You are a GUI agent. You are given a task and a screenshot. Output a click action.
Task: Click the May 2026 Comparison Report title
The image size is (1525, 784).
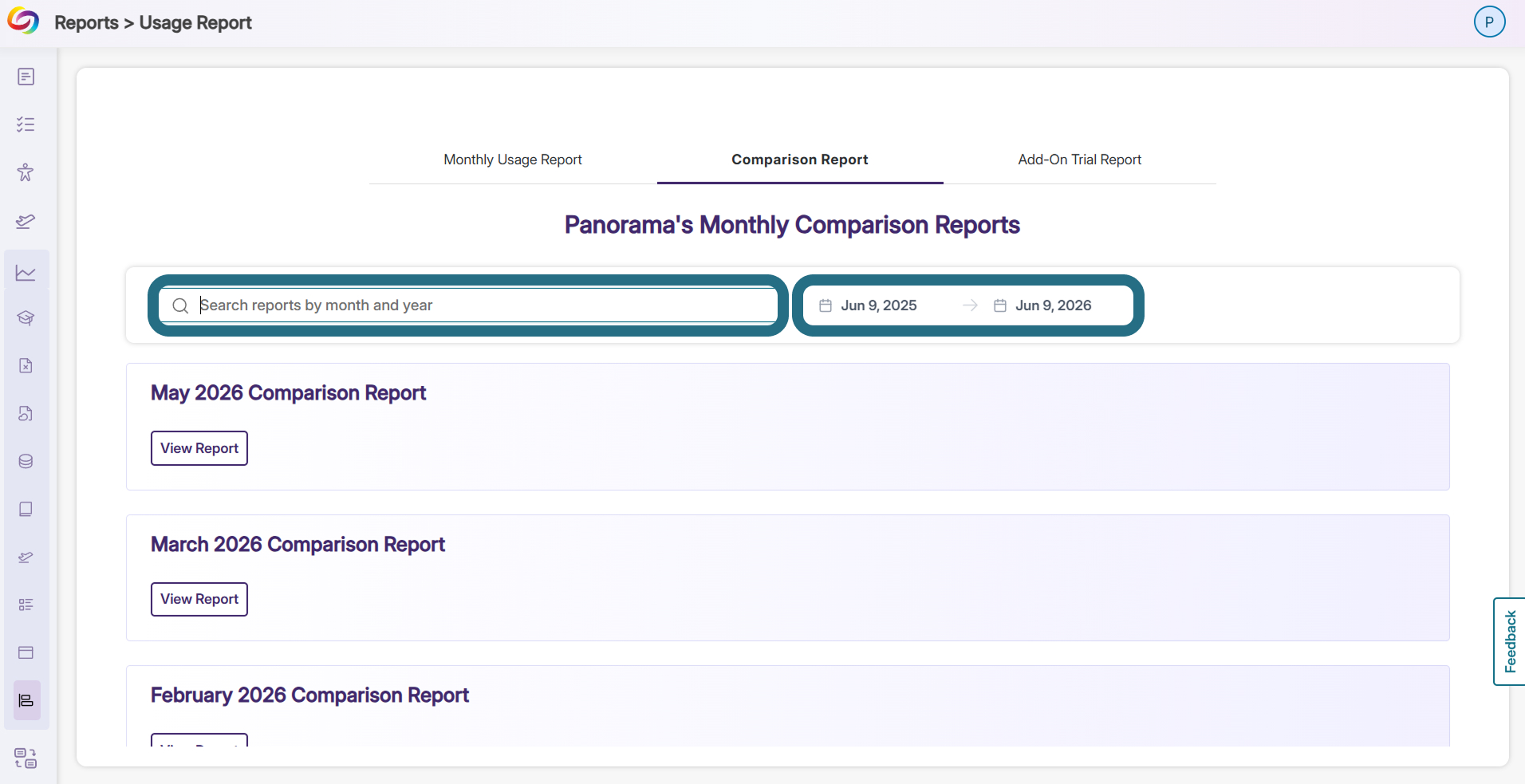pyautogui.click(x=289, y=393)
